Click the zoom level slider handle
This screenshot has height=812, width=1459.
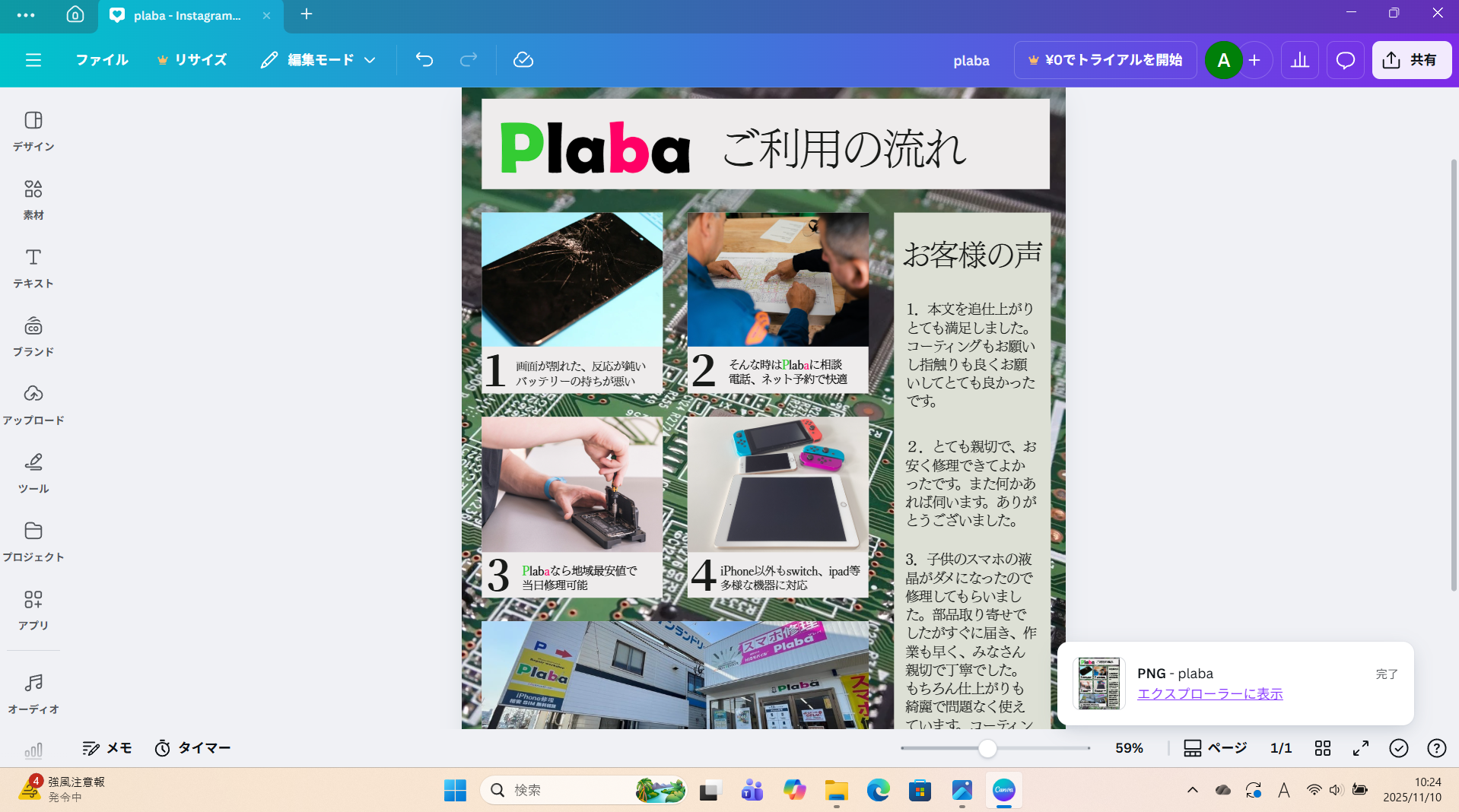click(987, 748)
